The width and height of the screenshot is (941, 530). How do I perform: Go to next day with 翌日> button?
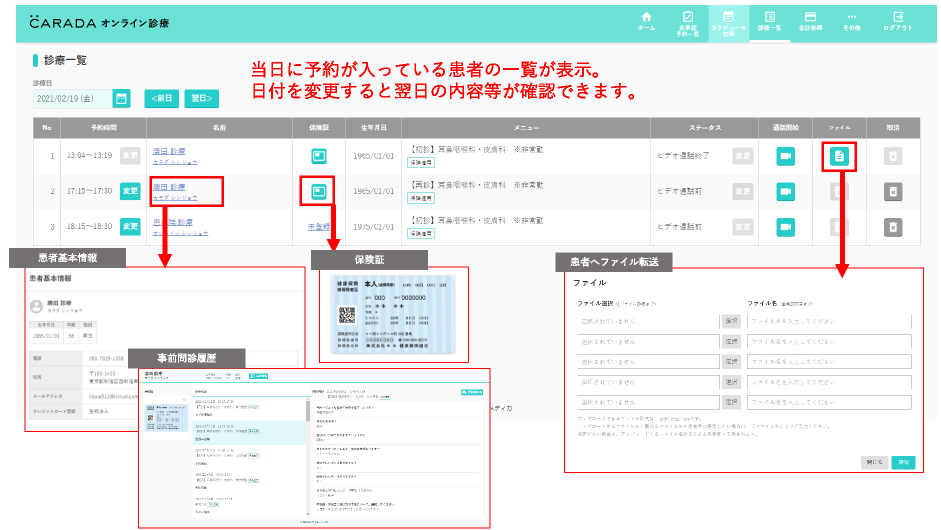pyautogui.click(x=201, y=99)
